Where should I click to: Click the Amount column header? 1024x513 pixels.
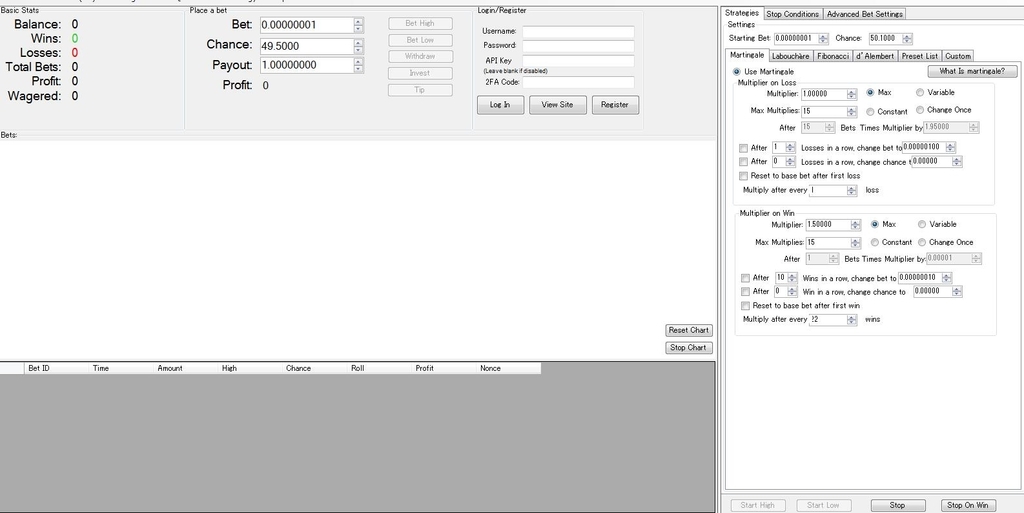point(185,368)
